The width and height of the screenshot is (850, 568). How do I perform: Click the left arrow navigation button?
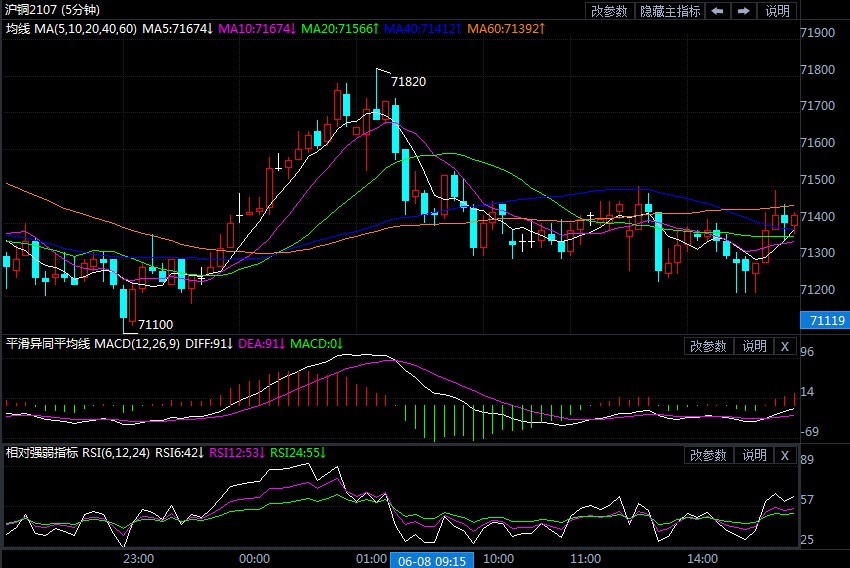[718, 11]
